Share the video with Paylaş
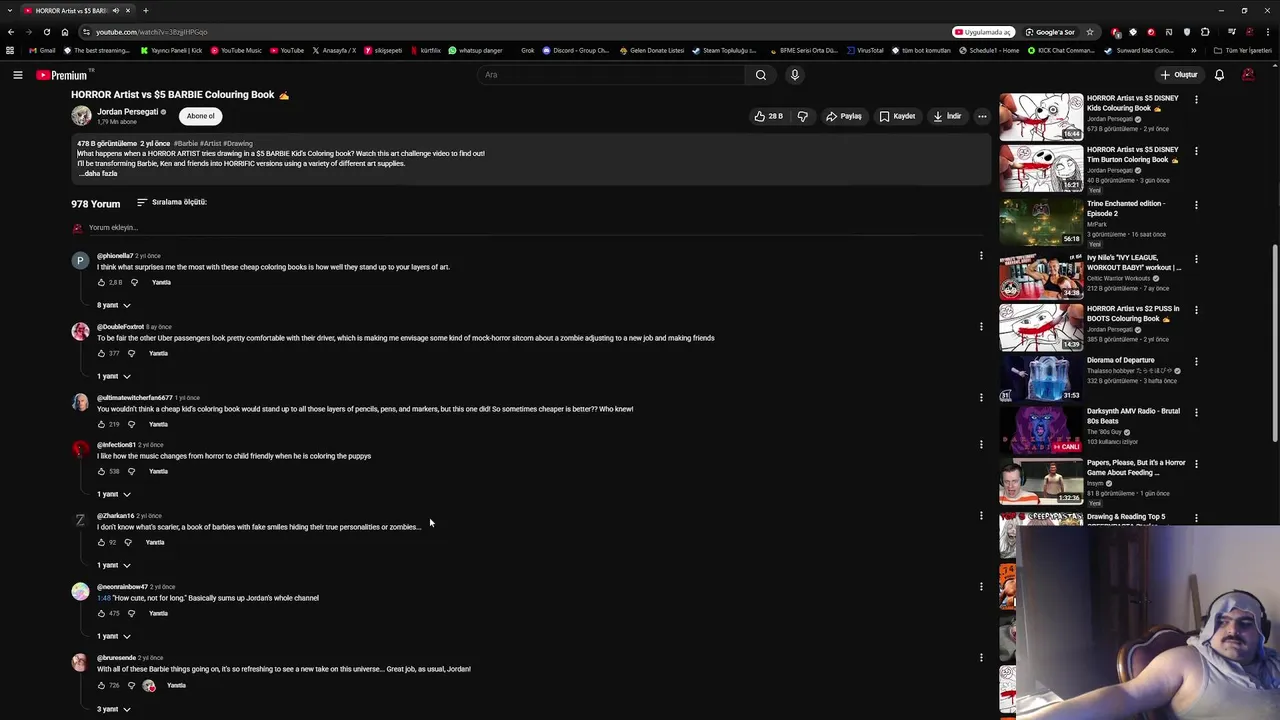Screen dimensions: 1280x720 [x=844, y=116]
